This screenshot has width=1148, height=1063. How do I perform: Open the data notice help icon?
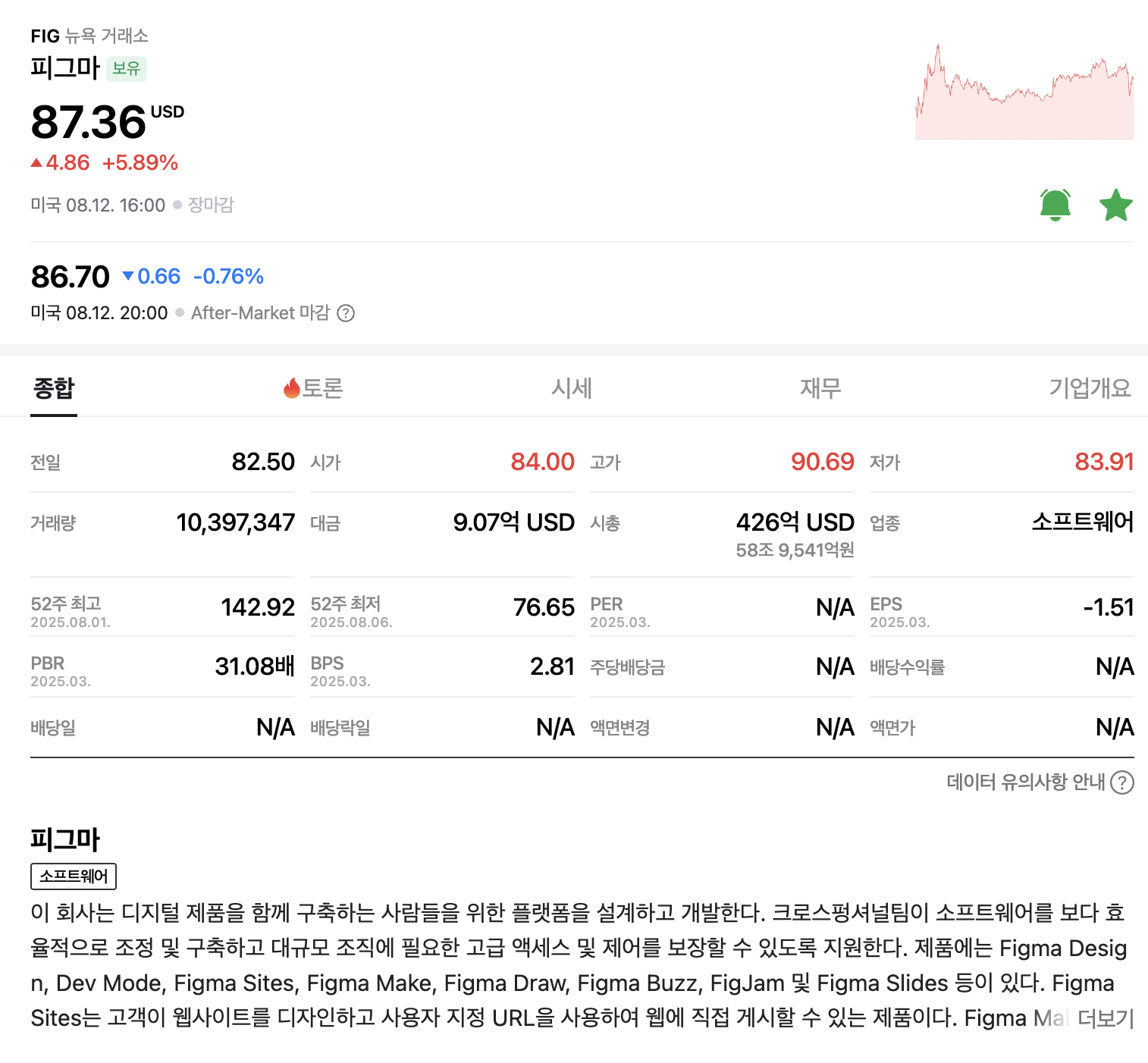tap(1122, 782)
